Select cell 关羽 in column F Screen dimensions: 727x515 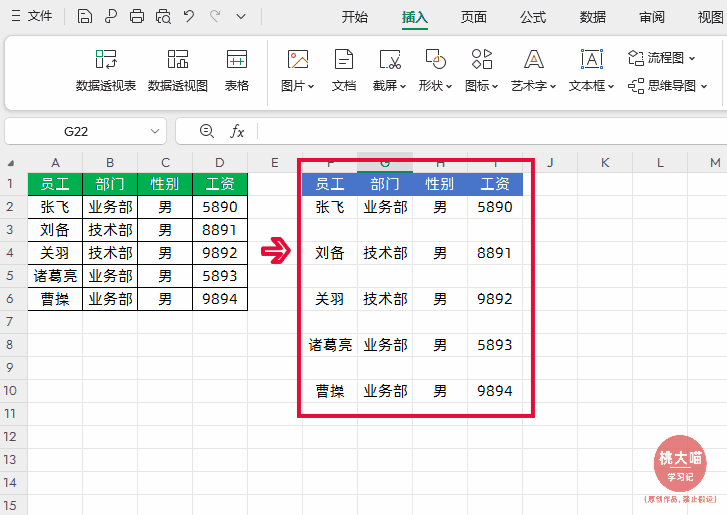(330, 299)
